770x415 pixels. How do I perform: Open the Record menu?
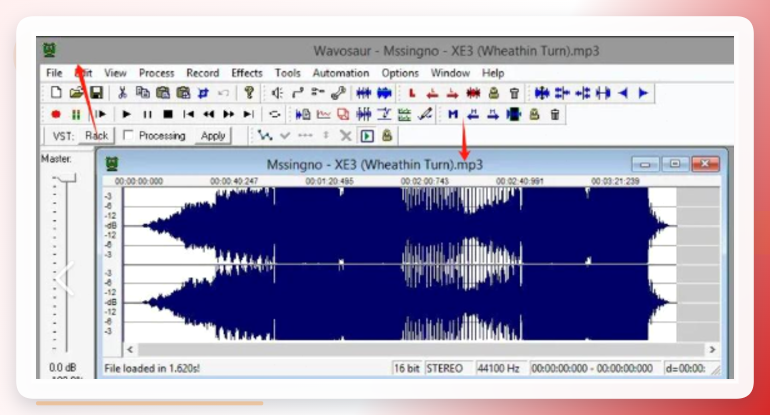202,73
